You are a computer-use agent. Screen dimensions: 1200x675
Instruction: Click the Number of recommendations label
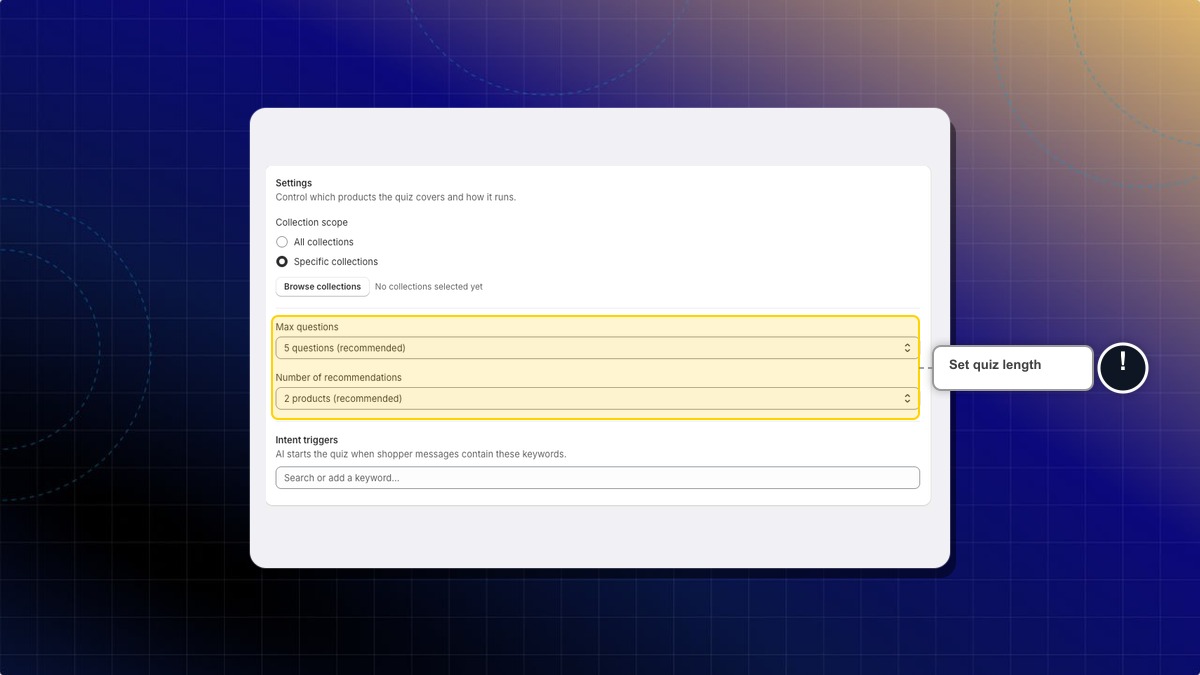click(339, 378)
